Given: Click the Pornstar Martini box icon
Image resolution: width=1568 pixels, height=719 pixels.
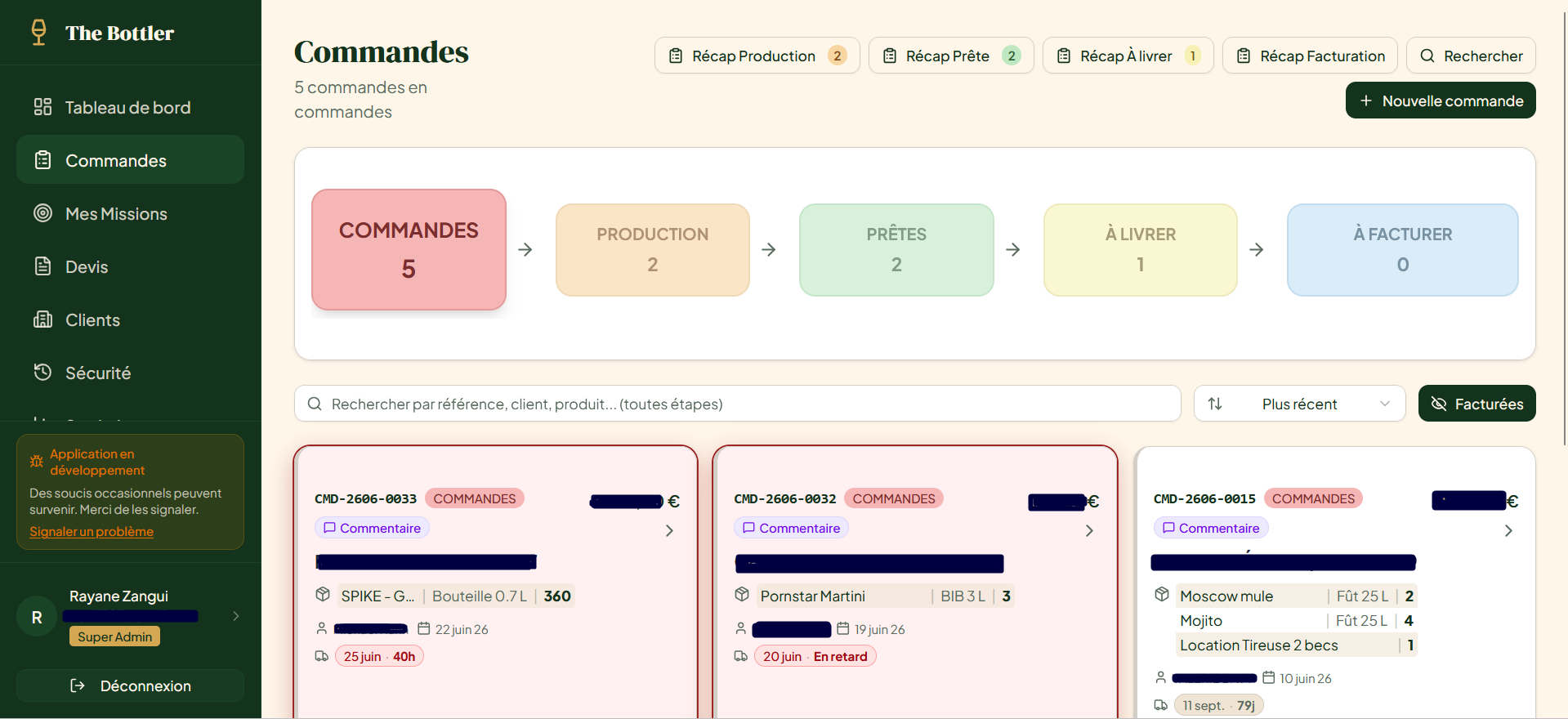Looking at the screenshot, I should [742, 595].
